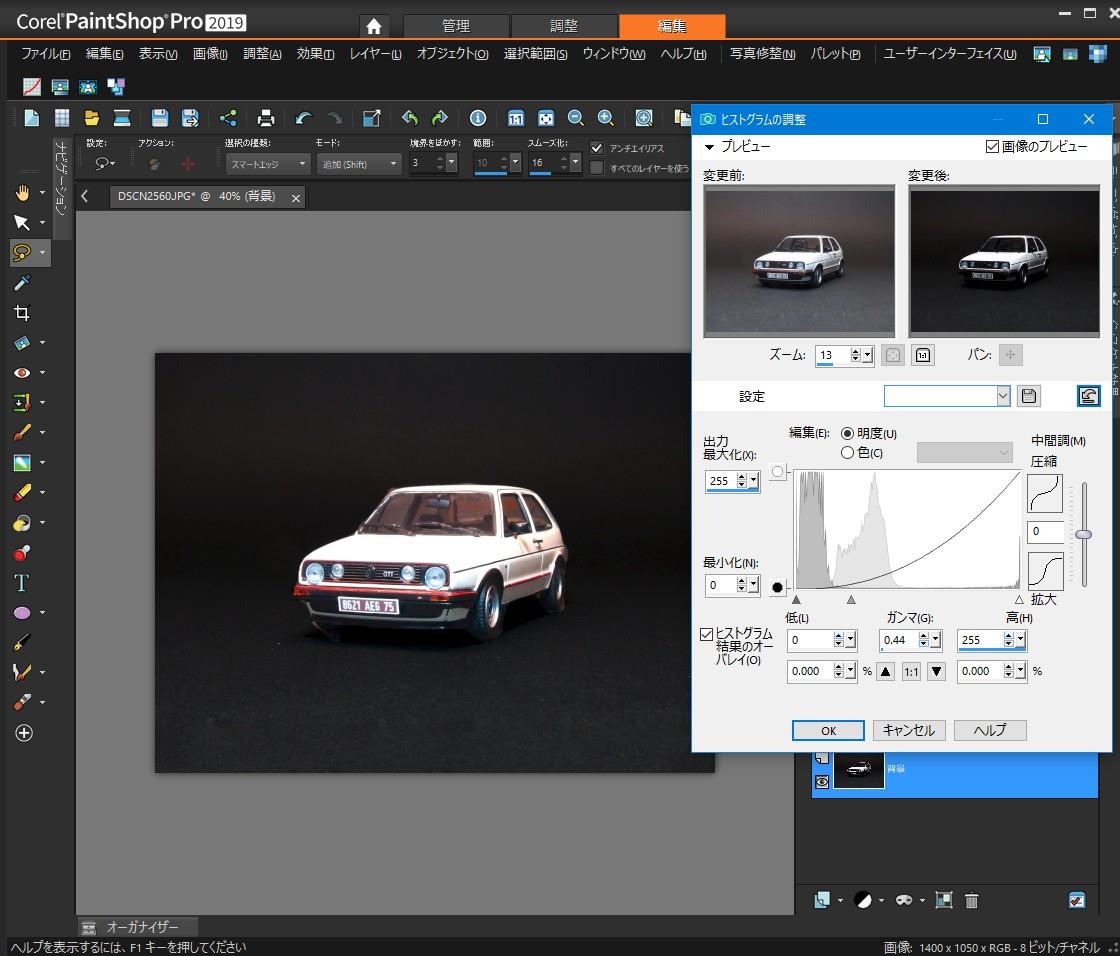Viewport: 1120px width, 956px height.
Task: Open the selection type dropdown
Action: 268,164
